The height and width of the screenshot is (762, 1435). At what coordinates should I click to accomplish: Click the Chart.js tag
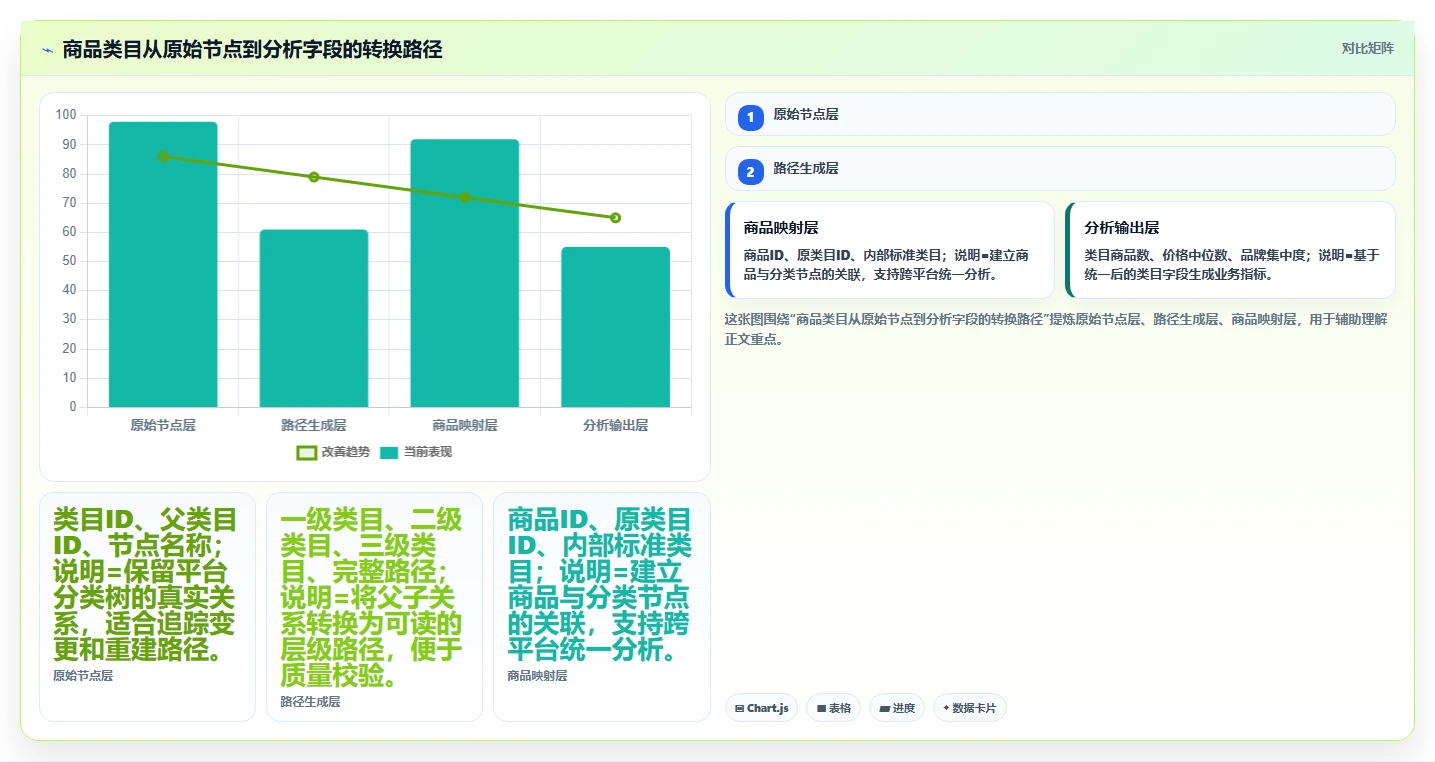click(761, 708)
